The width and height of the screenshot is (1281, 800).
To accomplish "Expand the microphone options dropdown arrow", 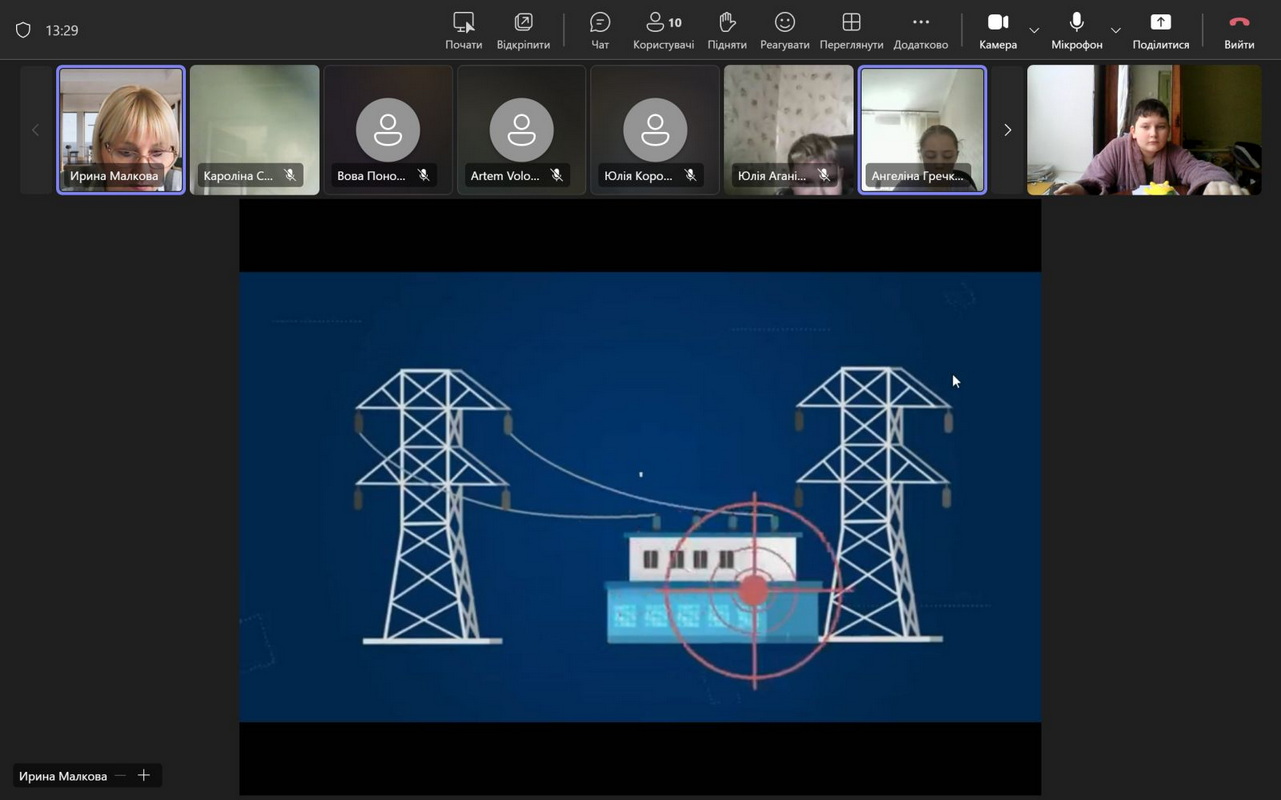I will (x=1115, y=30).
